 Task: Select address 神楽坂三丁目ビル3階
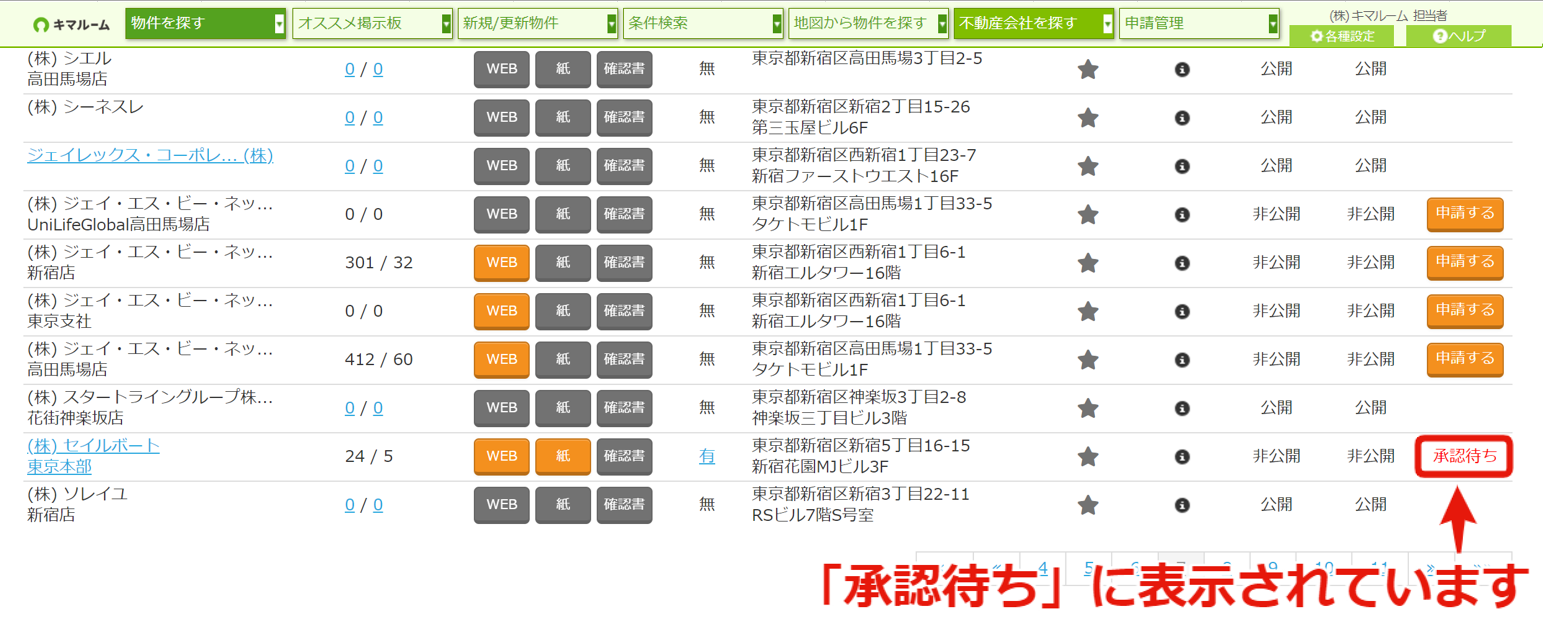click(x=829, y=418)
